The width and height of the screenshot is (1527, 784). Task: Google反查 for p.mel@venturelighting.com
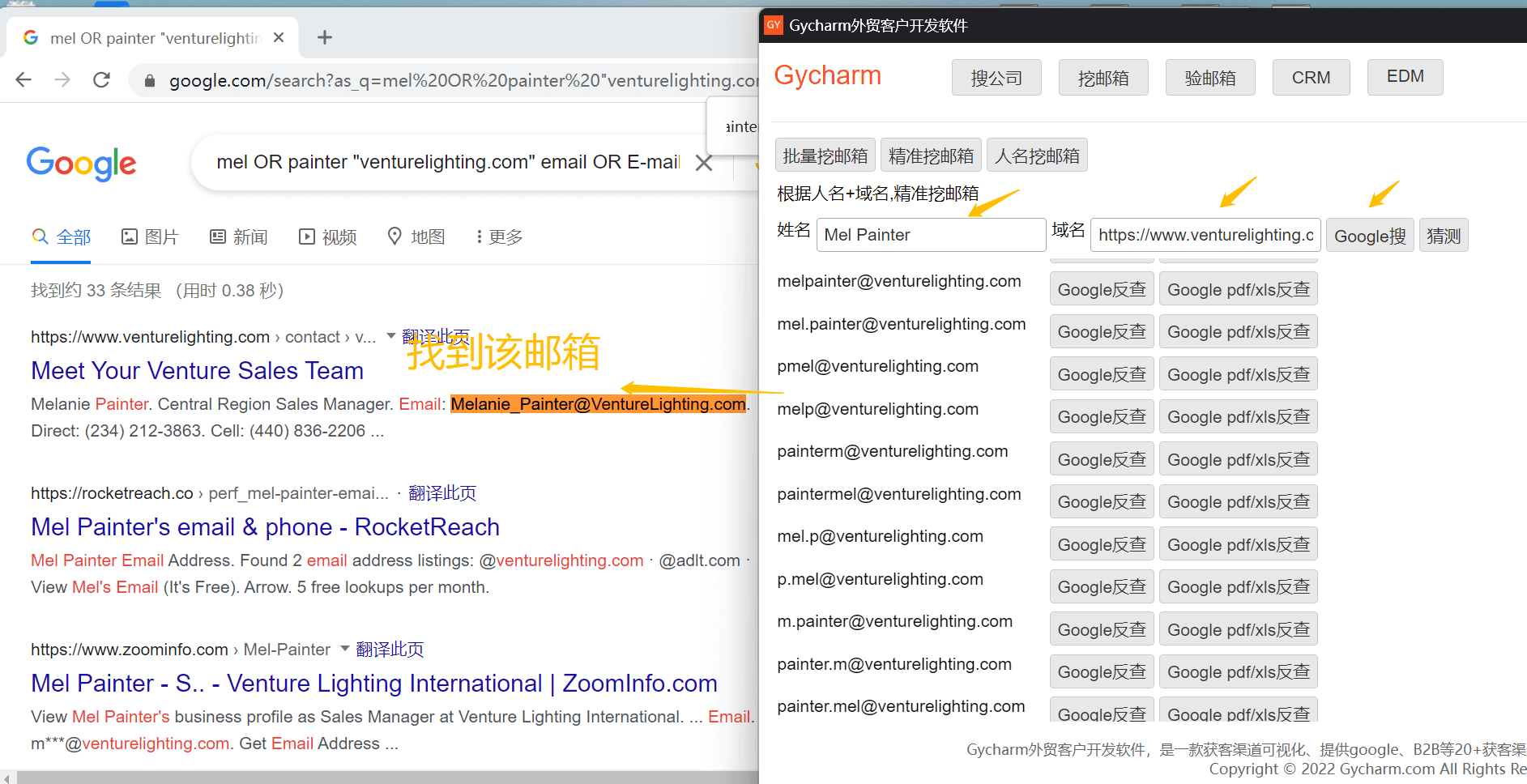click(1102, 586)
